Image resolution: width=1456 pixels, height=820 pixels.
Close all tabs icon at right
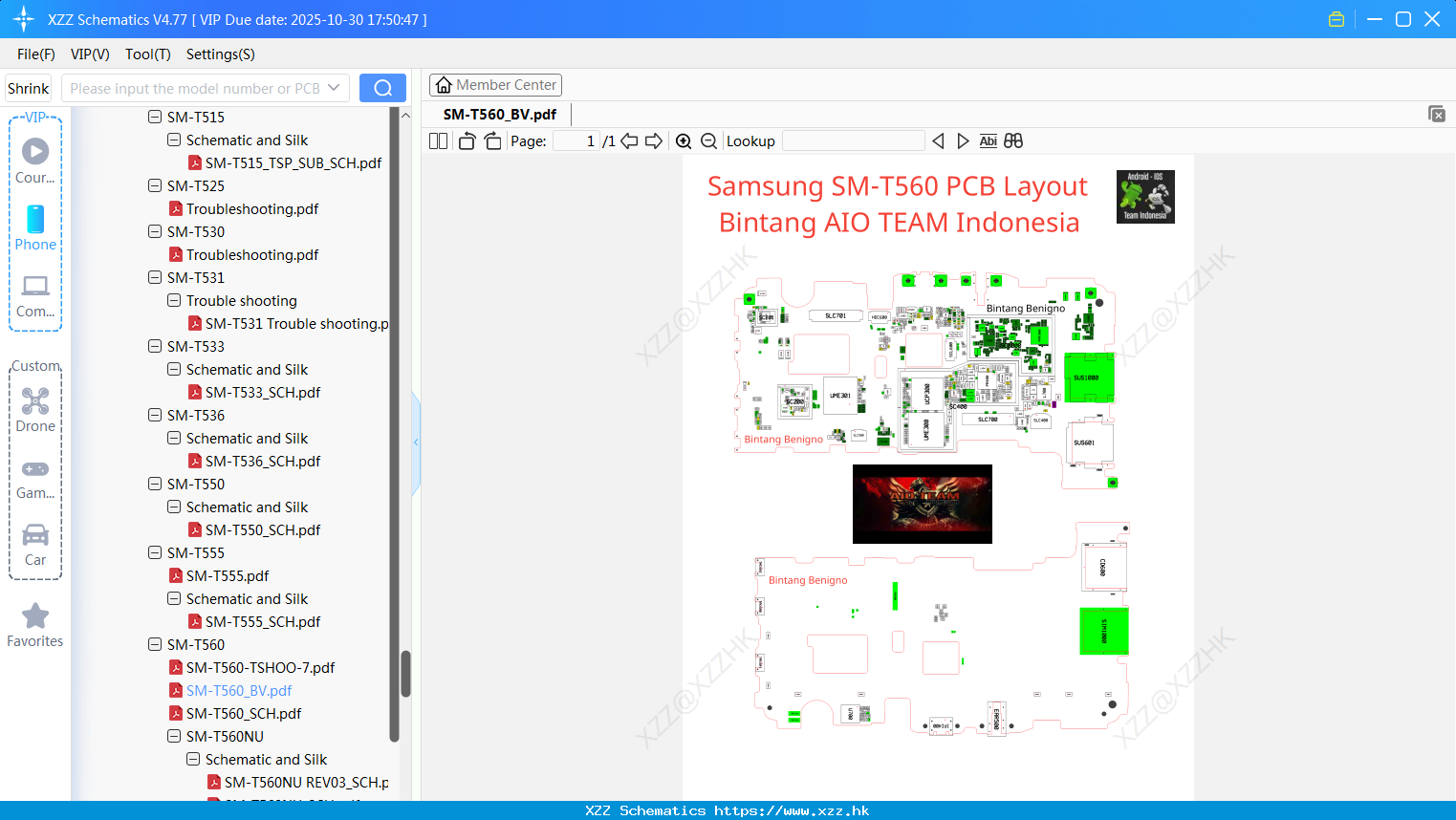click(1436, 114)
